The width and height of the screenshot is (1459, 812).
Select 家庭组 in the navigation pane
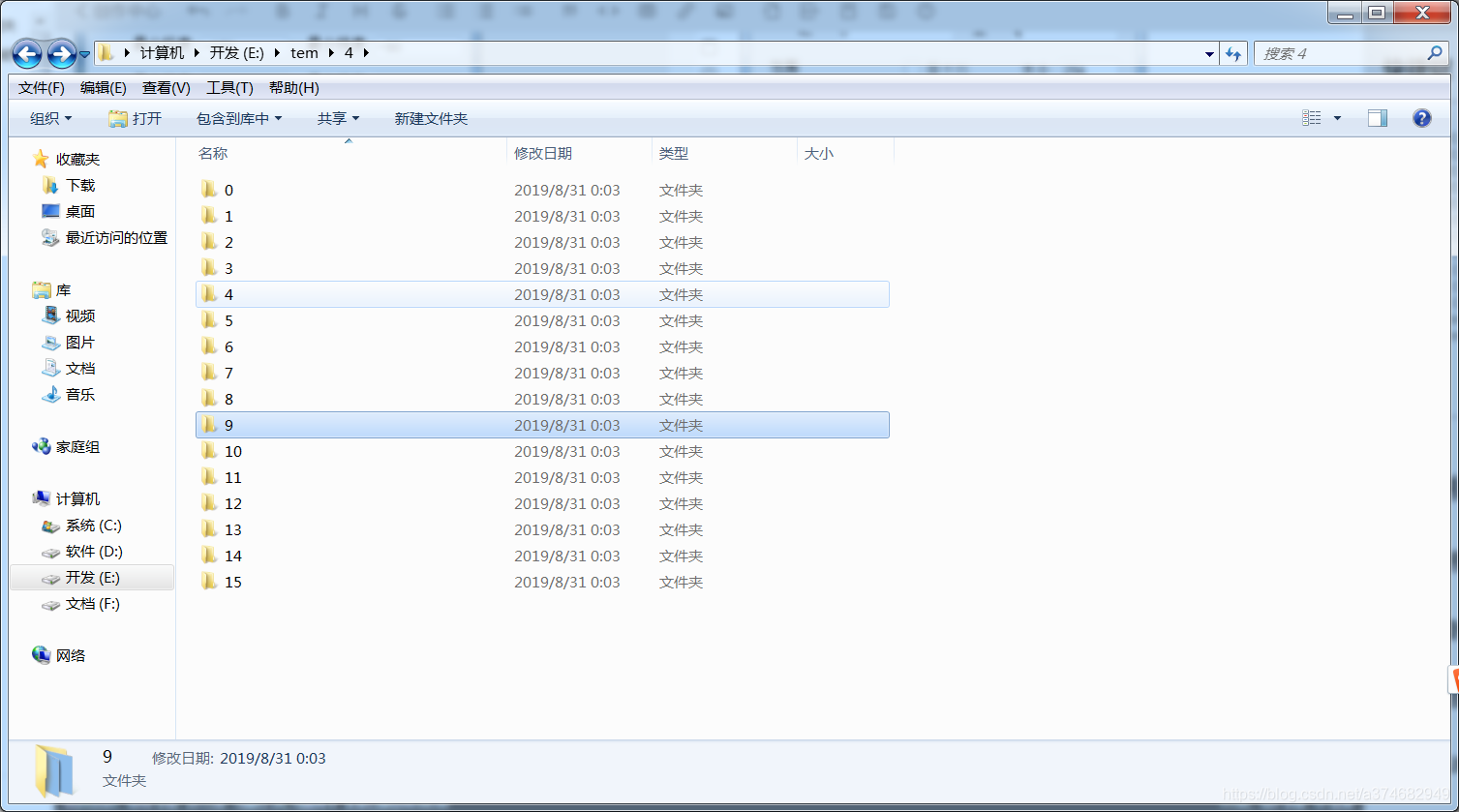pyautogui.click(x=77, y=447)
